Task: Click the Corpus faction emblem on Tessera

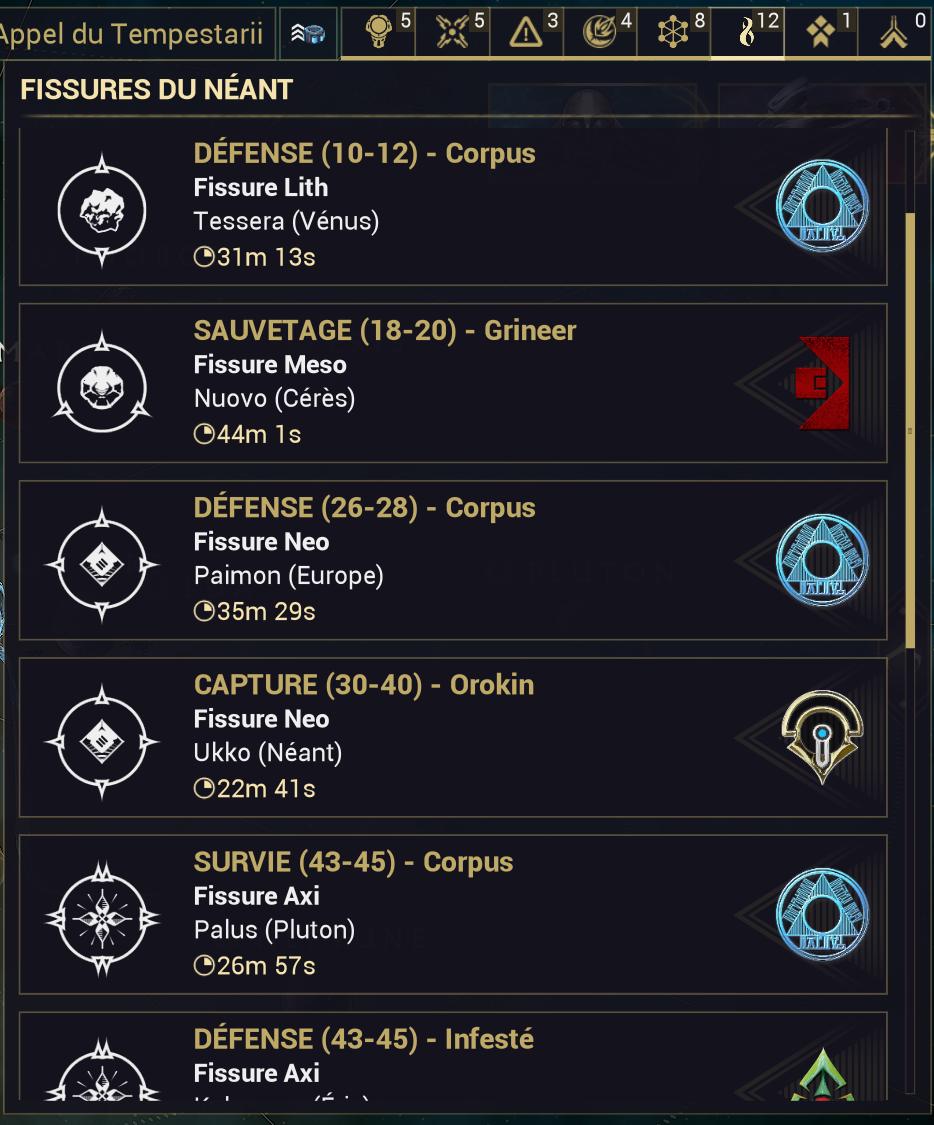Action: [822, 207]
